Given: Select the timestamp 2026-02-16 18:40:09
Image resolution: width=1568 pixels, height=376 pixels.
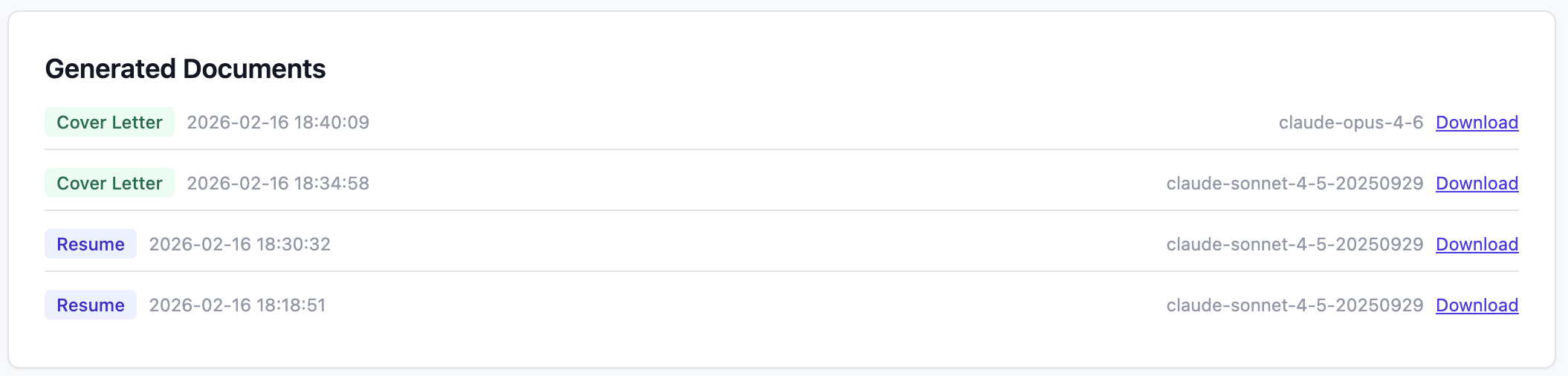Looking at the screenshot, I should [278, 123].
